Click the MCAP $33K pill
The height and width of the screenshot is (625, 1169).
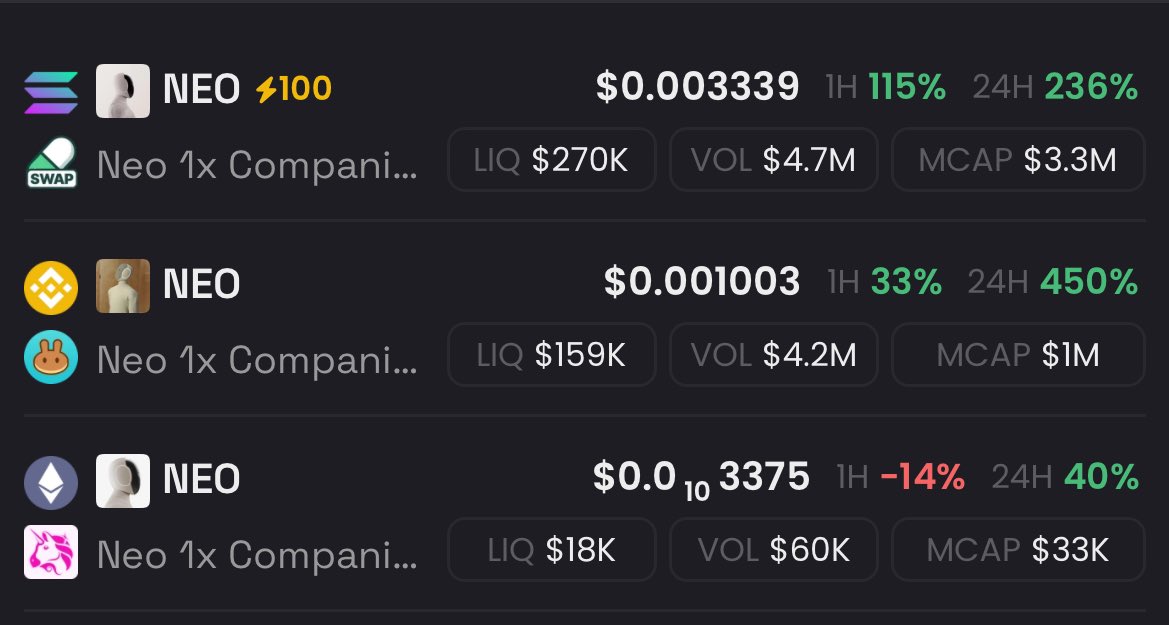coord(1018,550)
